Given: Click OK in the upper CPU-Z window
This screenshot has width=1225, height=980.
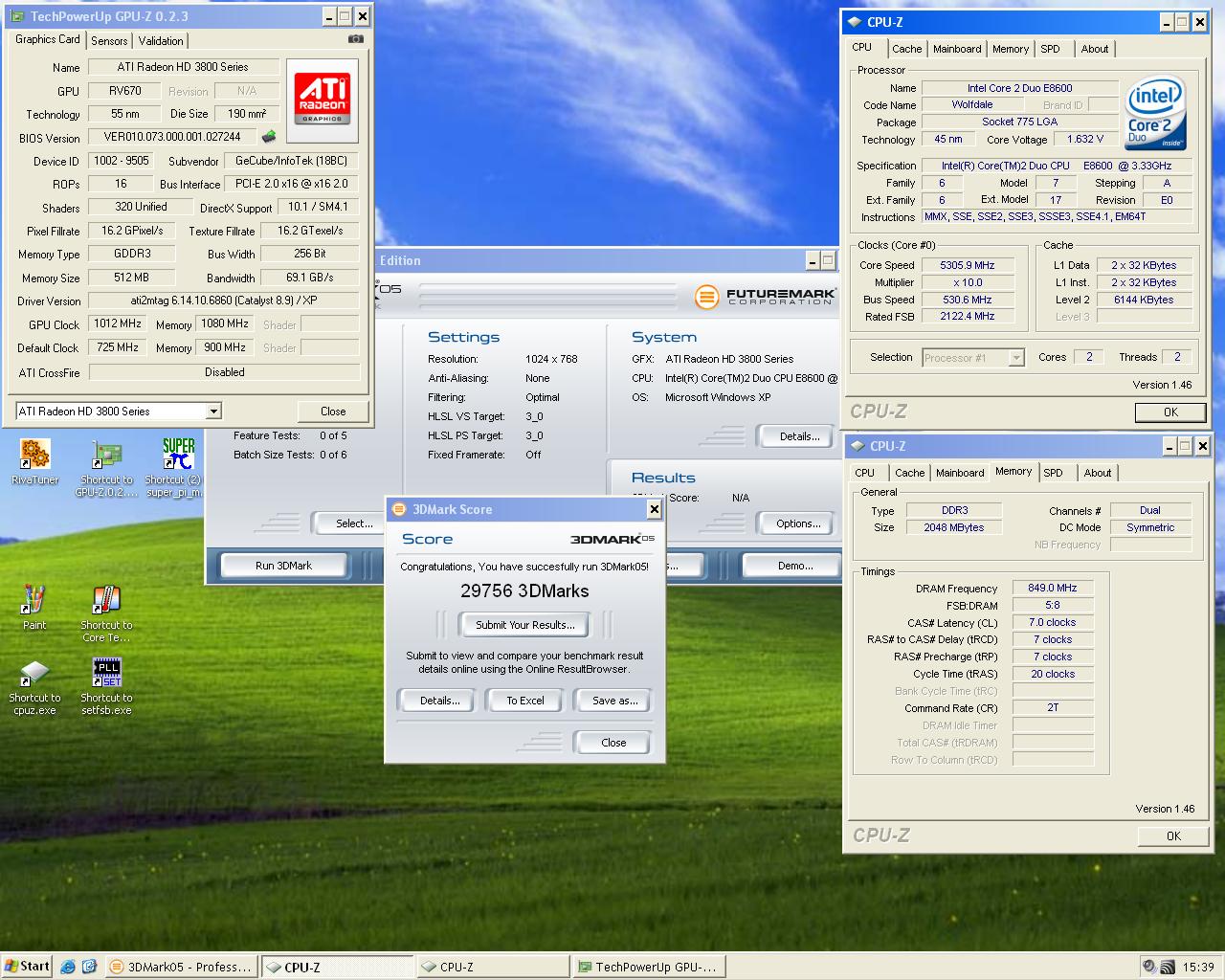Looking at the screenshot, I should pos(1170,412).
